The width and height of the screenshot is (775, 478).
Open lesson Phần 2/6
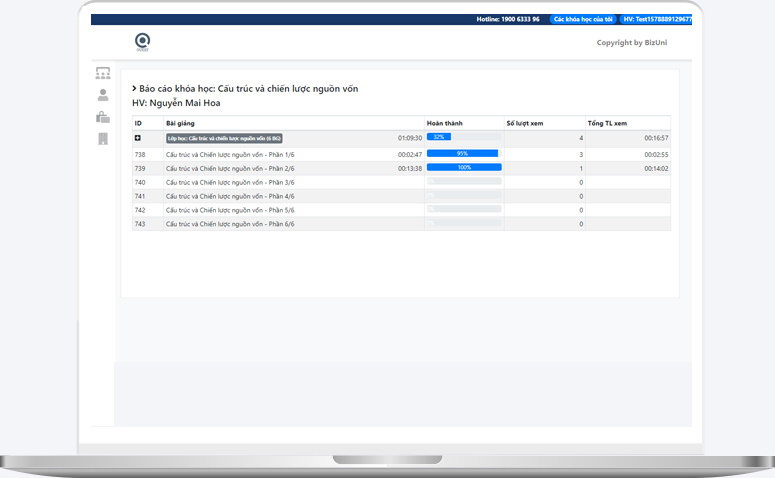(x=229, y=168)
